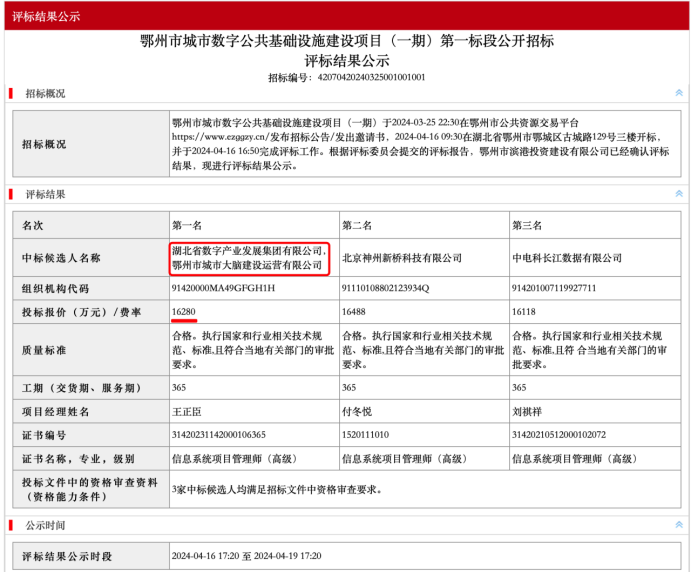Click the 评标结果 section heading
The height and width of the screenshot is (572, 692).
click(45, 194)
